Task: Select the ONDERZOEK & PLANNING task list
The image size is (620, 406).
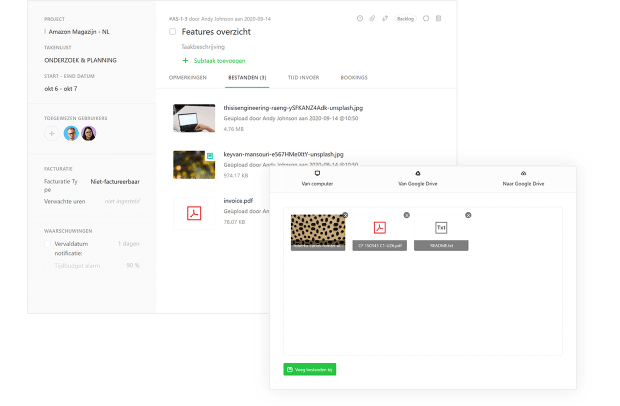Action: pos(80,60)
